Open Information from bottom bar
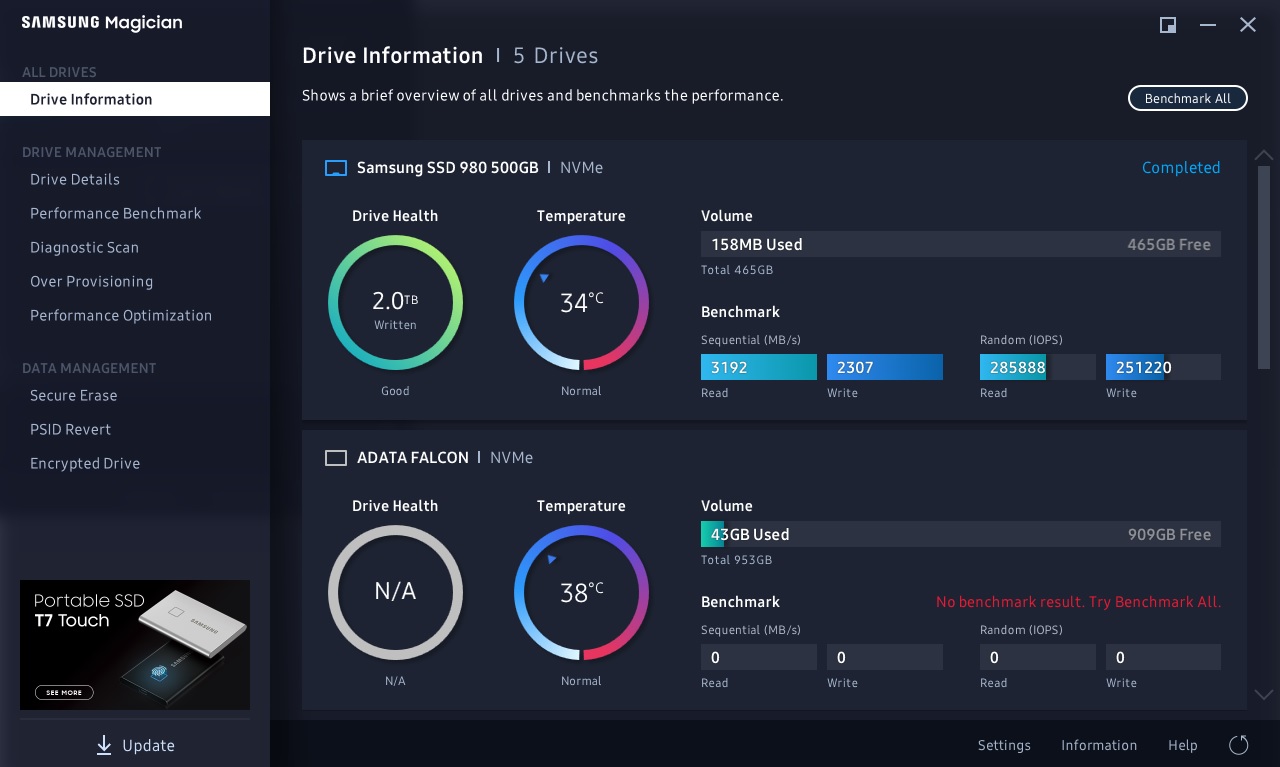This screenshot has width=1280, height=767. click(x=1099, y=745)
